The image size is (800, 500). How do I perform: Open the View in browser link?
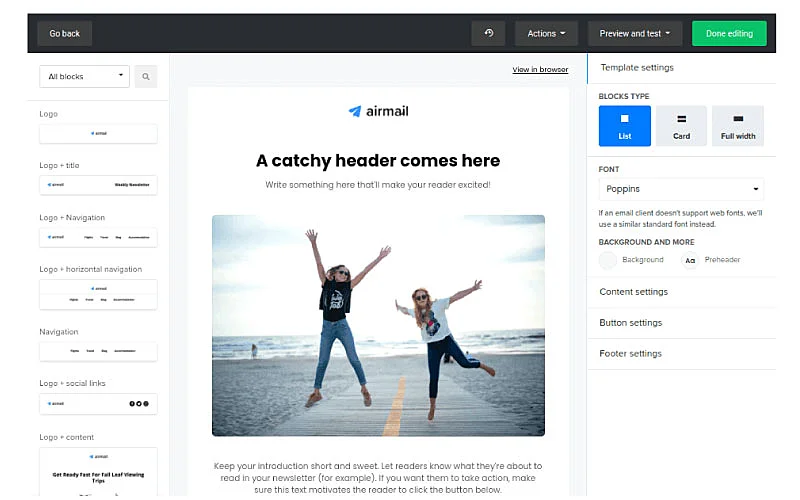click(540, 69)
